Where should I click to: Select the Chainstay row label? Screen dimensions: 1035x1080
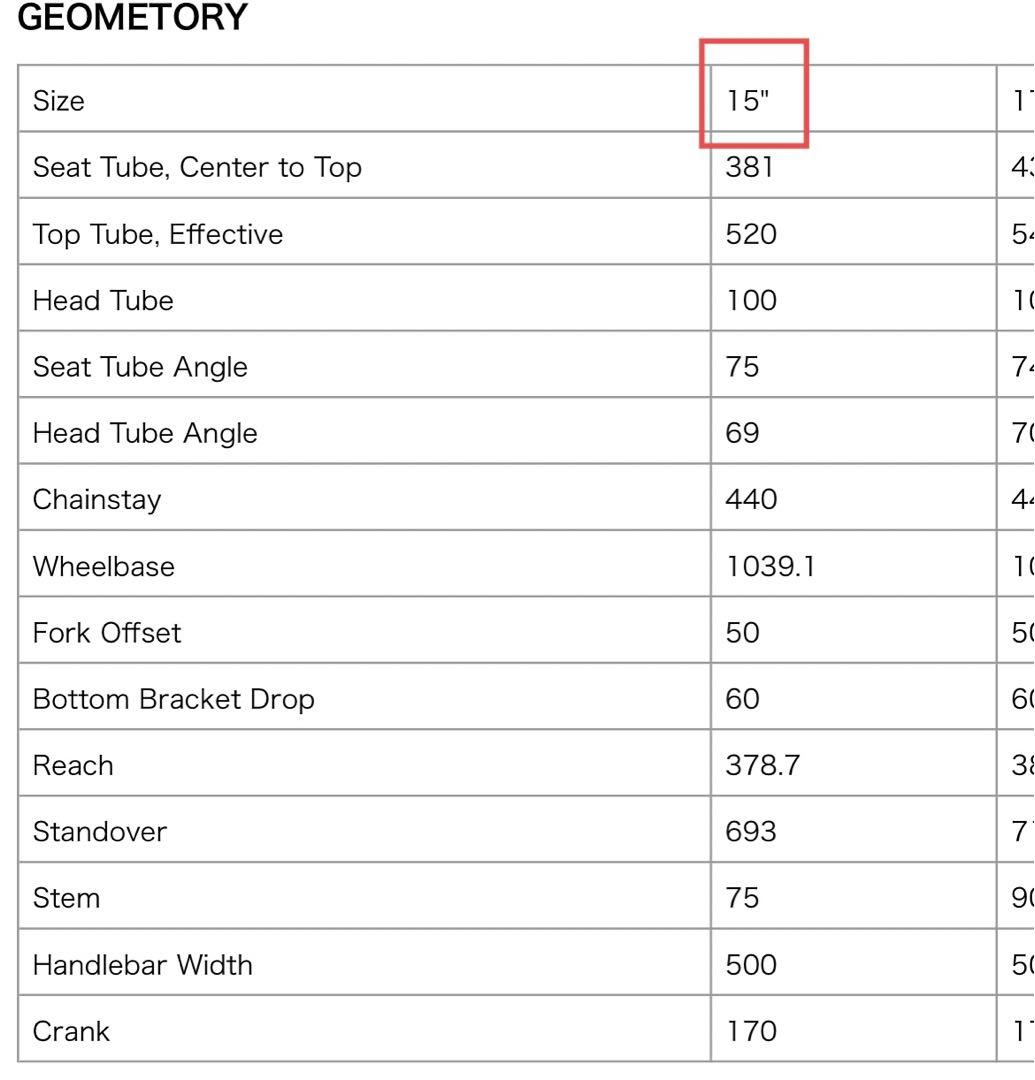pyautogui.click(x=97, y=500)
